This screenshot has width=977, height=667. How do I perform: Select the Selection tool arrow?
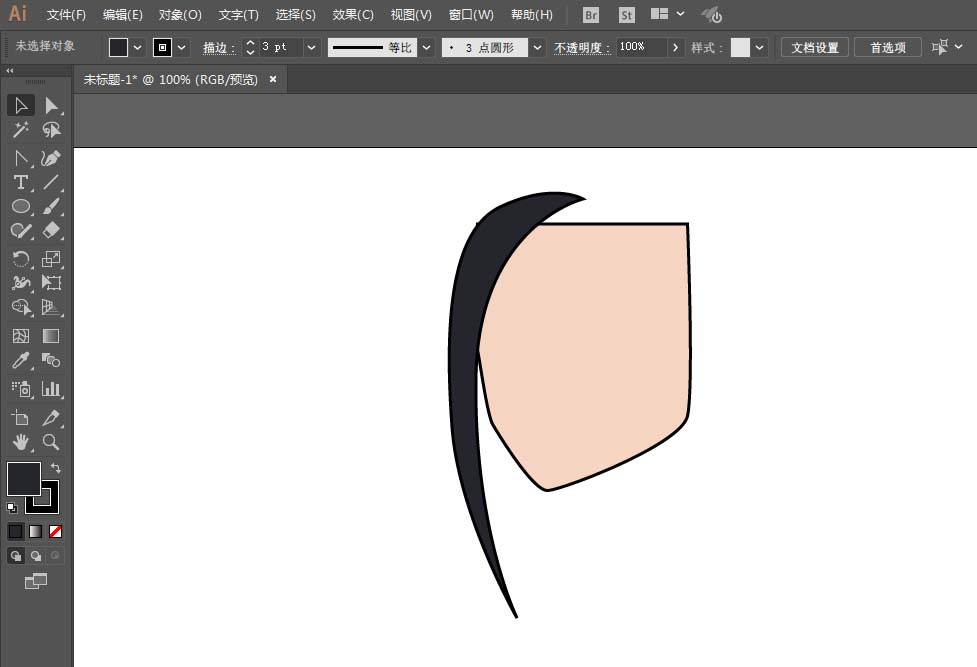point(20,106)
